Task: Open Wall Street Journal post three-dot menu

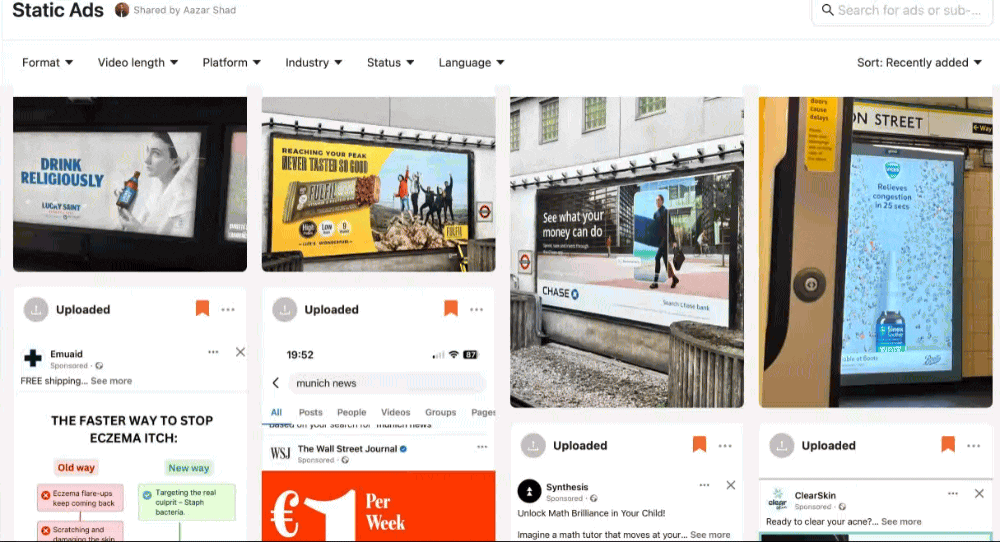Action: coord(482,447)
